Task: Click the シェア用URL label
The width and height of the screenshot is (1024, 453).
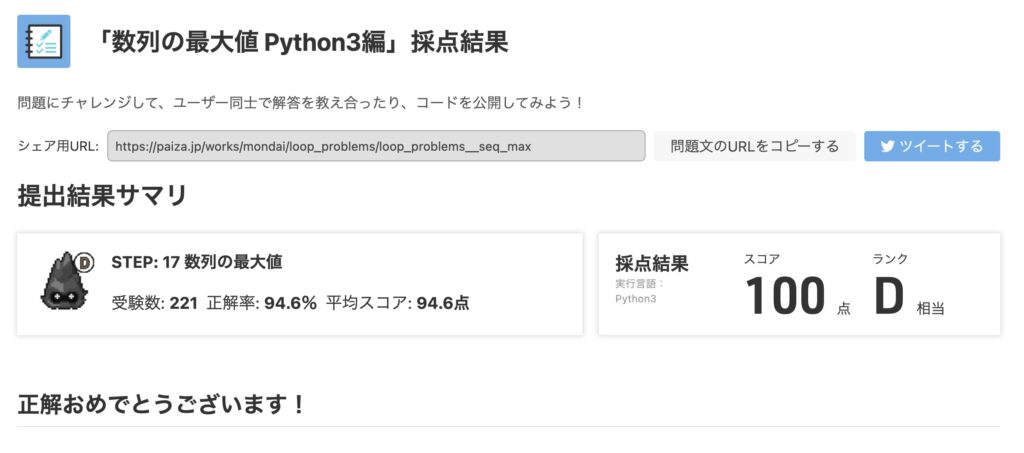Action: [58, 146]
